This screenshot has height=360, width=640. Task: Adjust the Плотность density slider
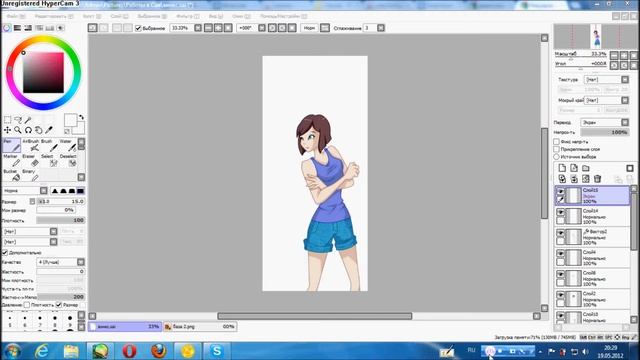click(x=60, y=220)
